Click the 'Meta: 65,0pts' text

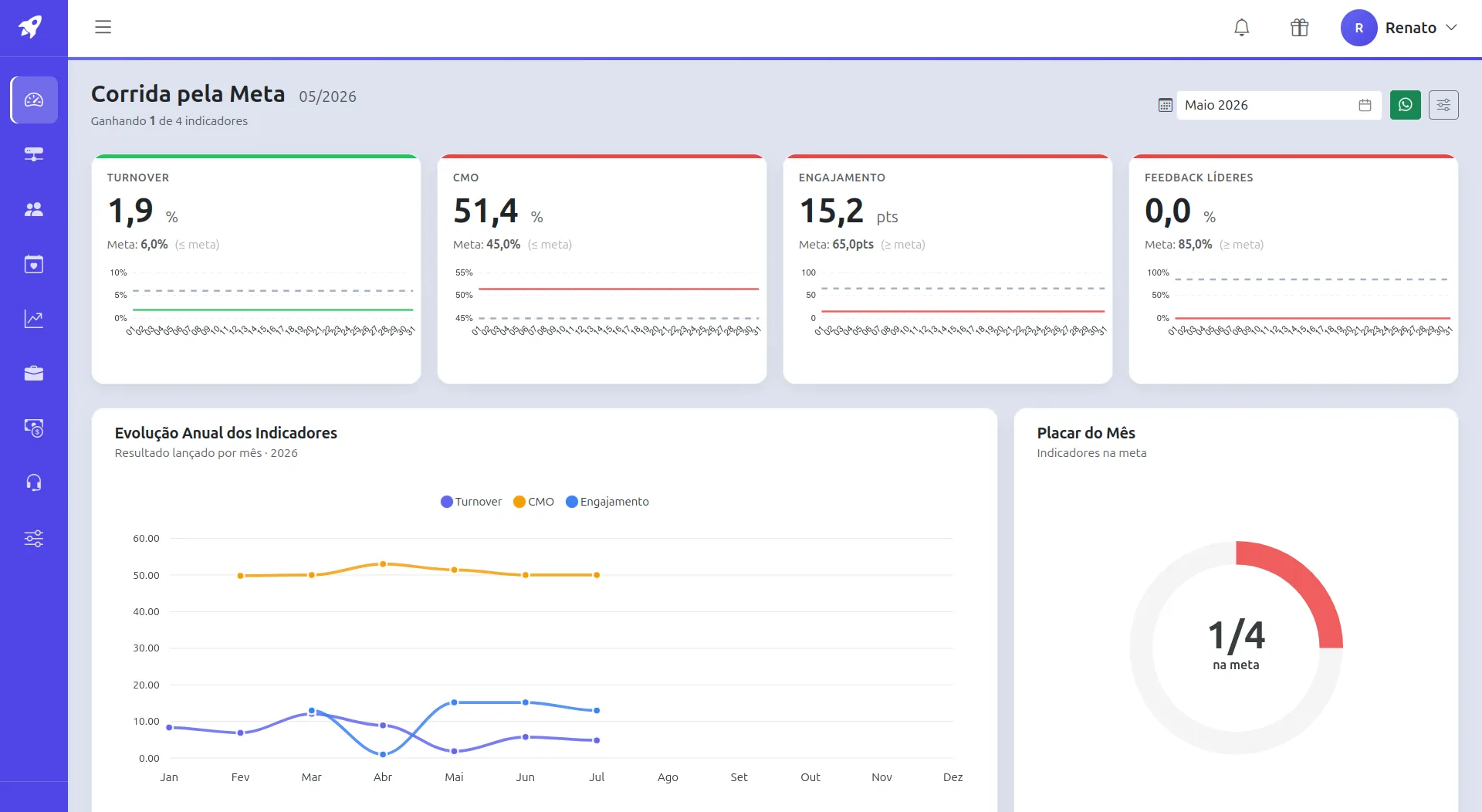836,245
